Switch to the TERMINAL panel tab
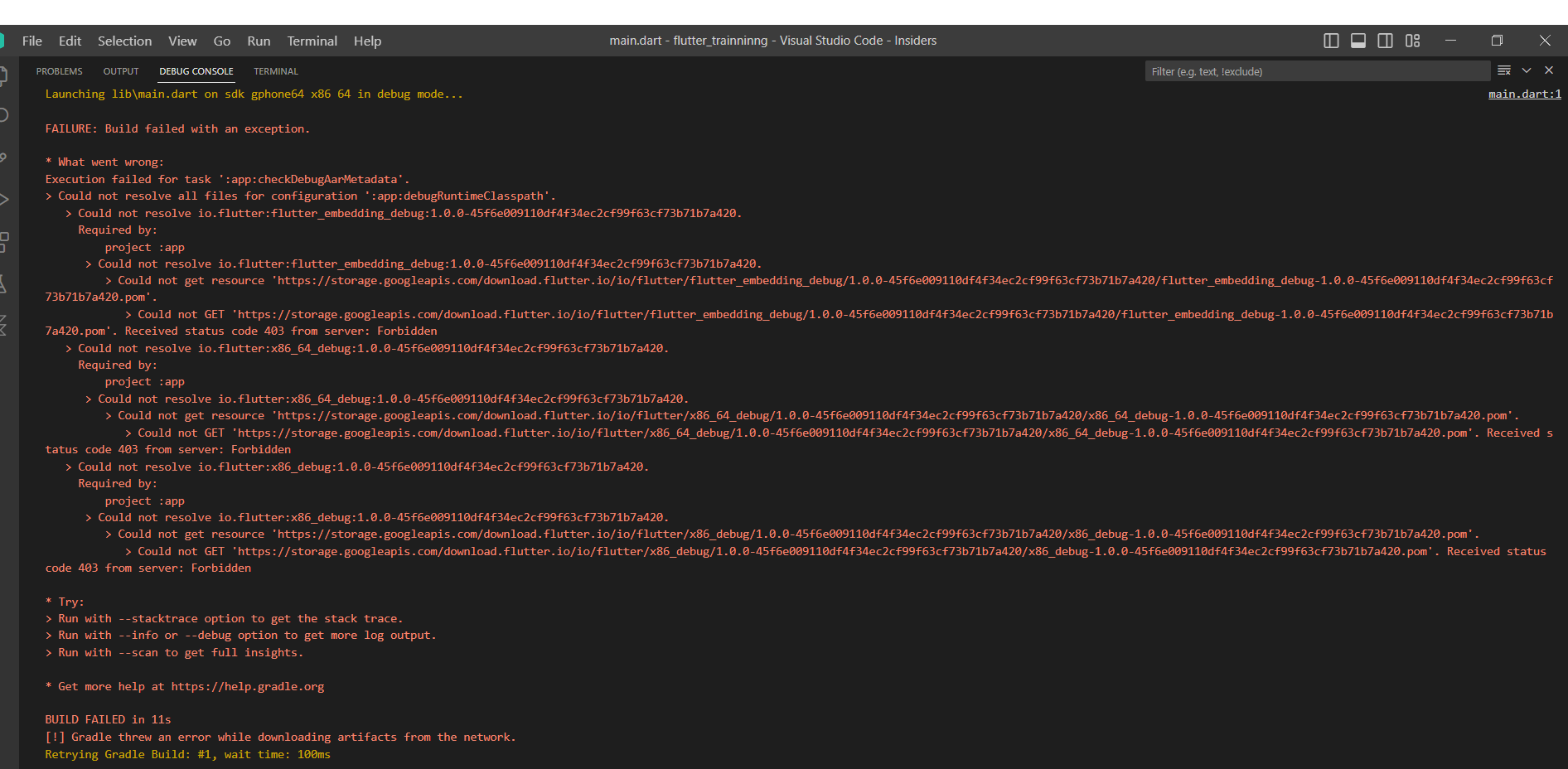 point(276,72)
